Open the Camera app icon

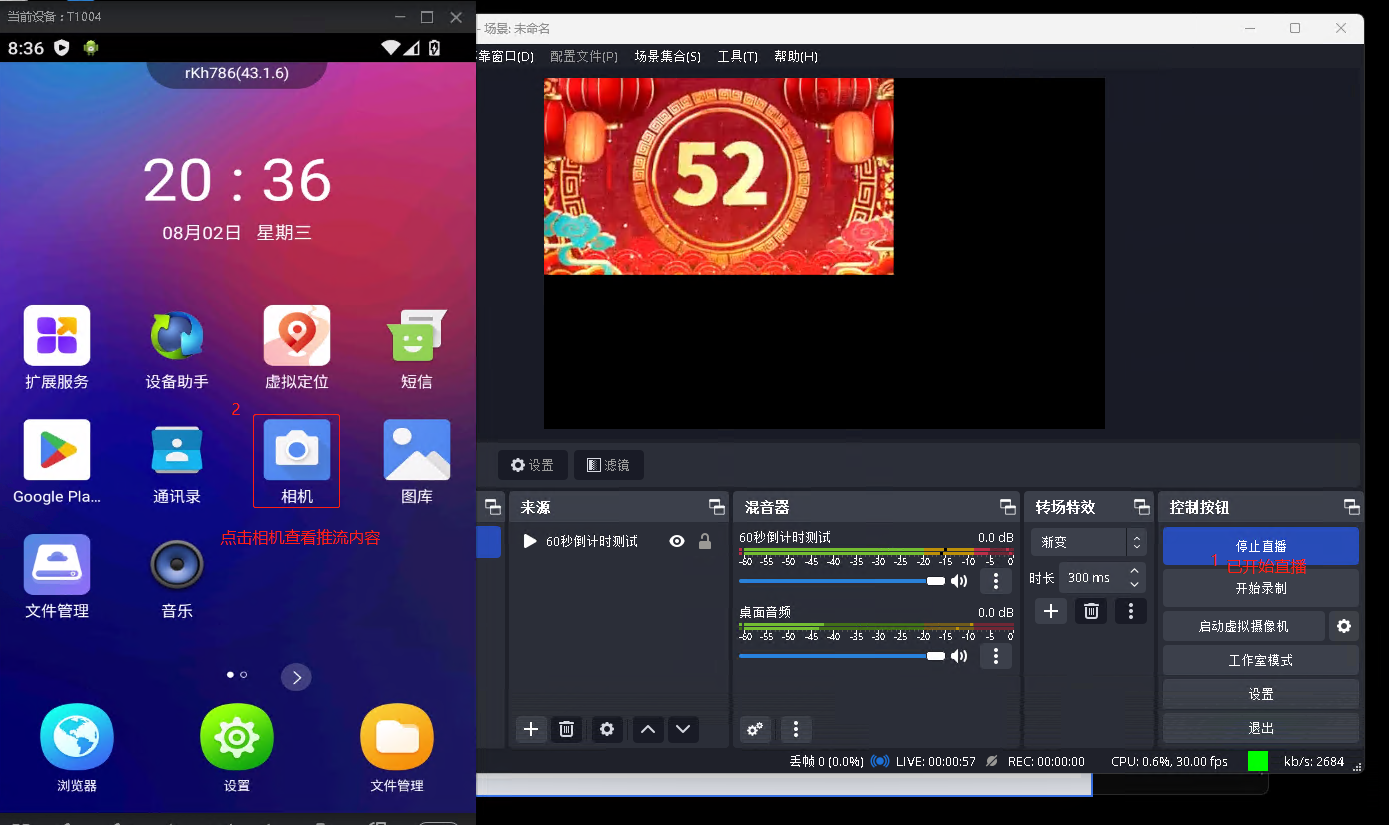[x=296, y=451]
